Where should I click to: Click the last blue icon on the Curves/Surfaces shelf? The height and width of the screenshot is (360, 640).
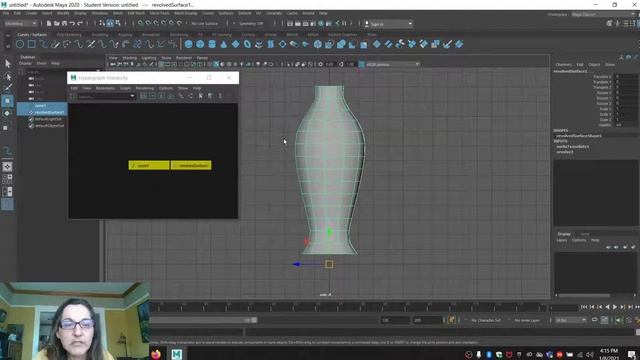pyautogui.click(x=459, y=44)
